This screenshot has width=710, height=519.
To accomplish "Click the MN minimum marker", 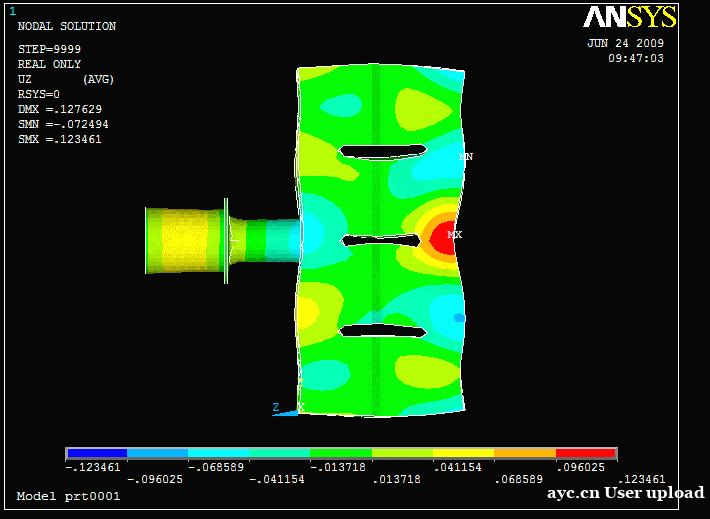I will [x=466, y=157].
